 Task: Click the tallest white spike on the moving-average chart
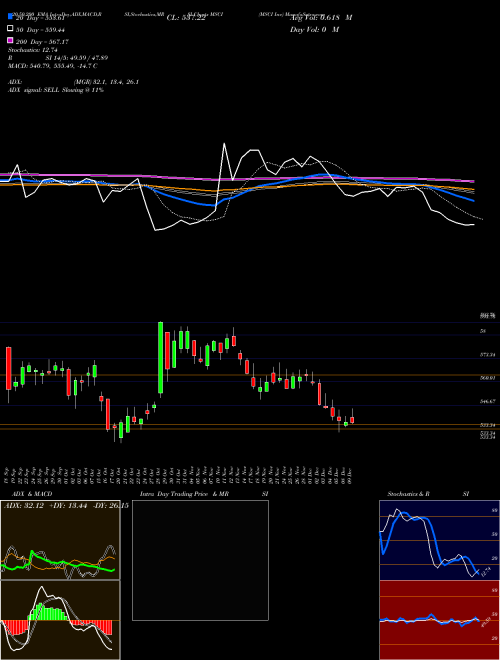click(x=224, y=145)
